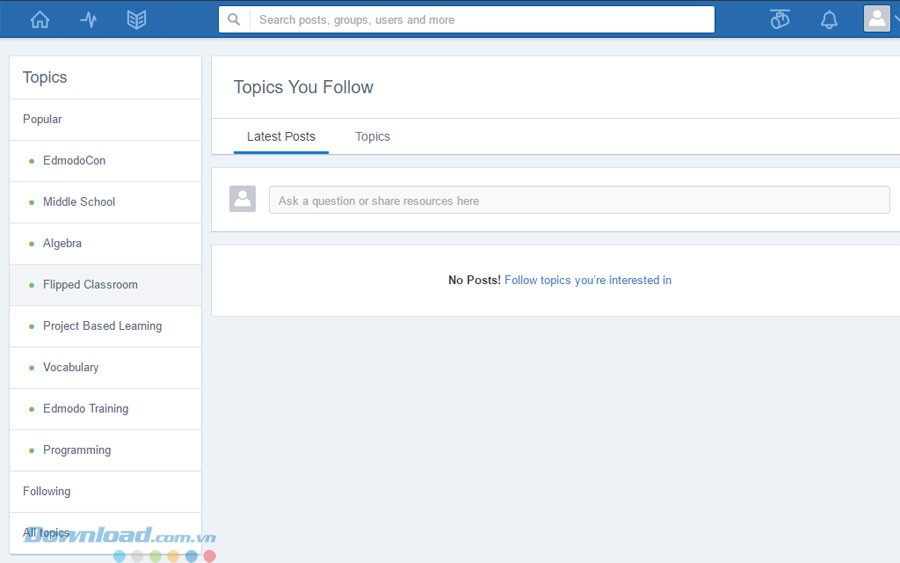This screenshot has width=900, height=563.
Task: Open the notifications bell
Action: (829, 19)
